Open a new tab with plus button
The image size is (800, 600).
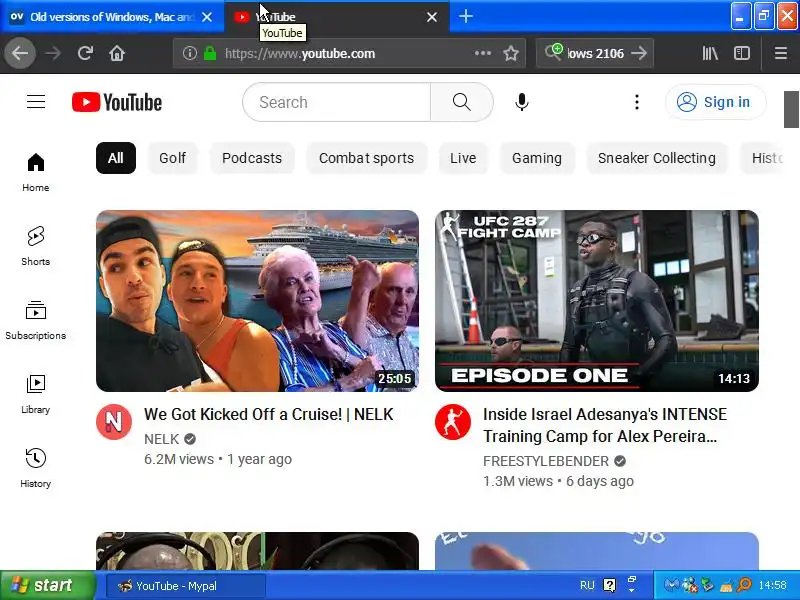pyautogui.click(x=465, y=17)
